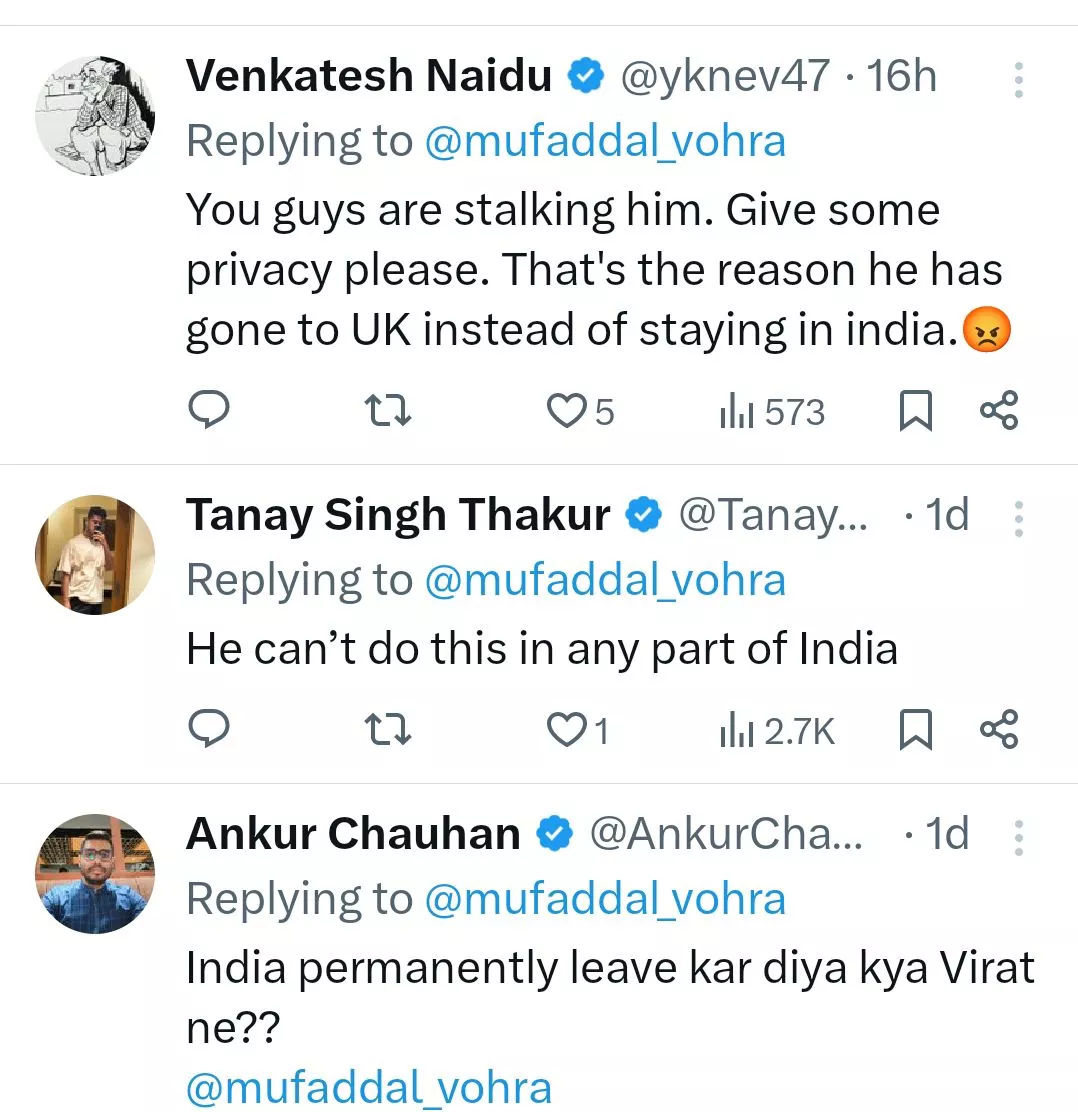
Task: Open more options on Ankur Chauhan's tweet
Action: (1018, 836)
